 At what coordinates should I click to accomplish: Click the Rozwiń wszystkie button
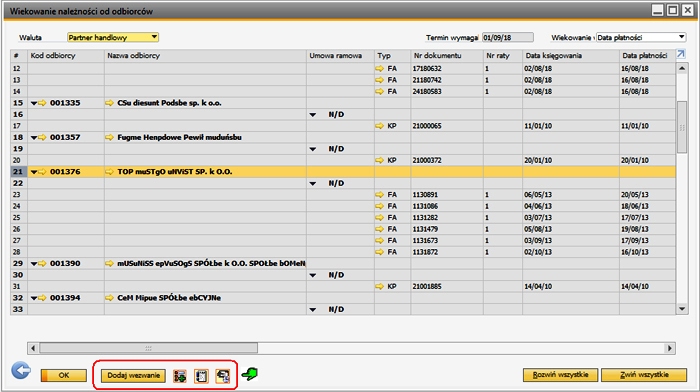coord(561,375)
